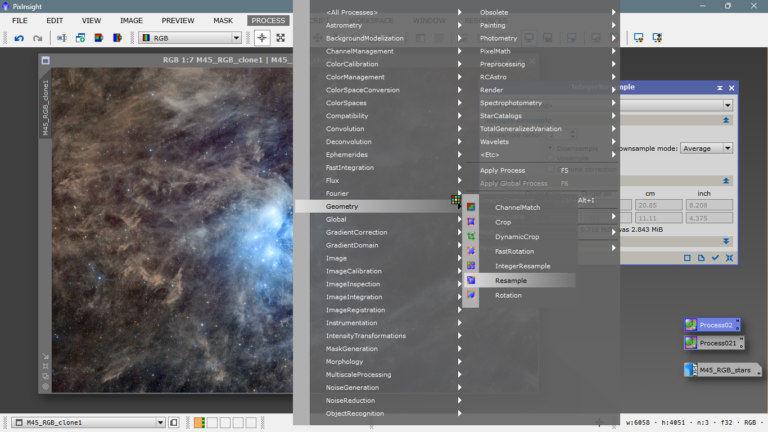768x432 pixels.
Task: Open the FILE menu
Action: point(20,20)
